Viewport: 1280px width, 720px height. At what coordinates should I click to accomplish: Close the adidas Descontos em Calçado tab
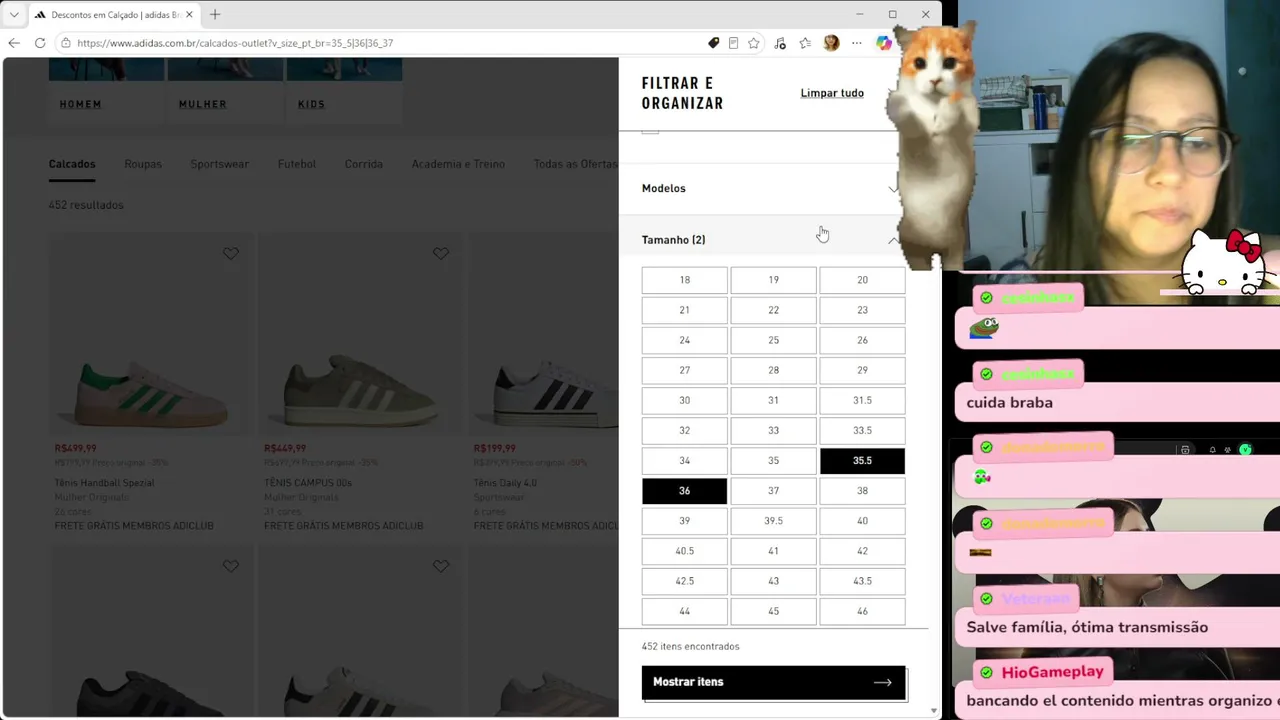[x=189, y=15]
